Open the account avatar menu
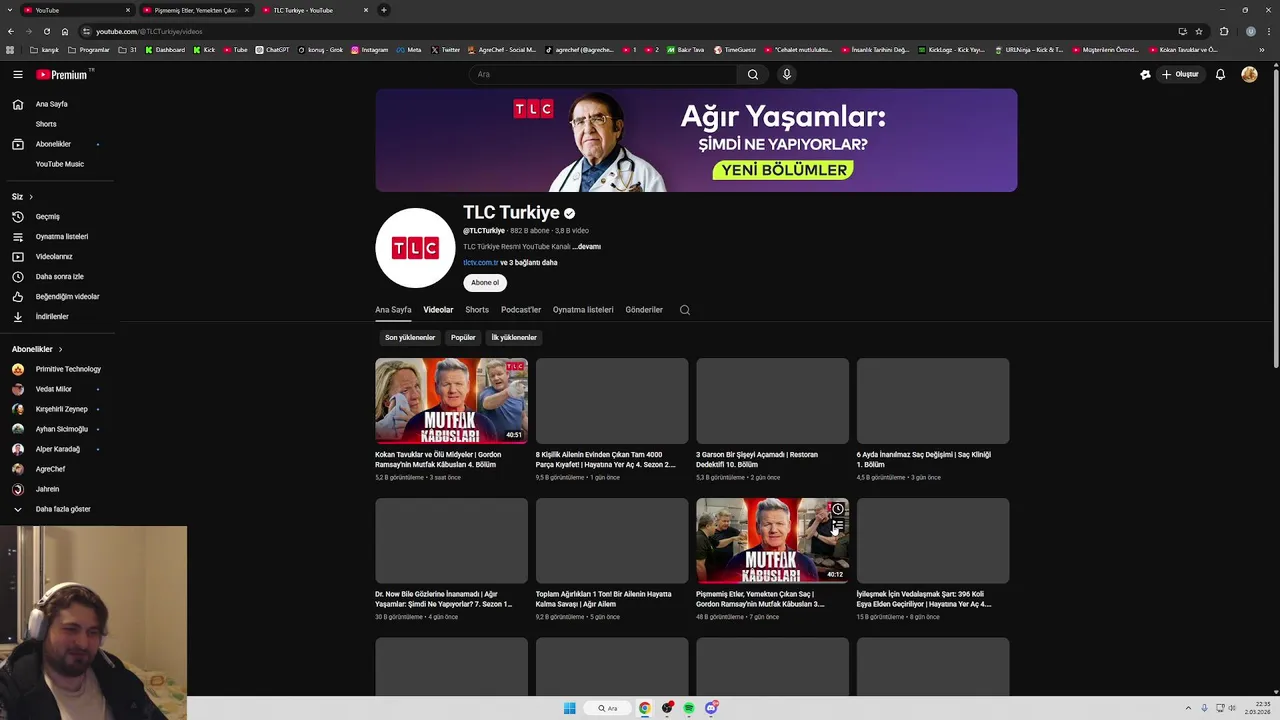The image size is (1280, 720). [x=1249, y=74]
